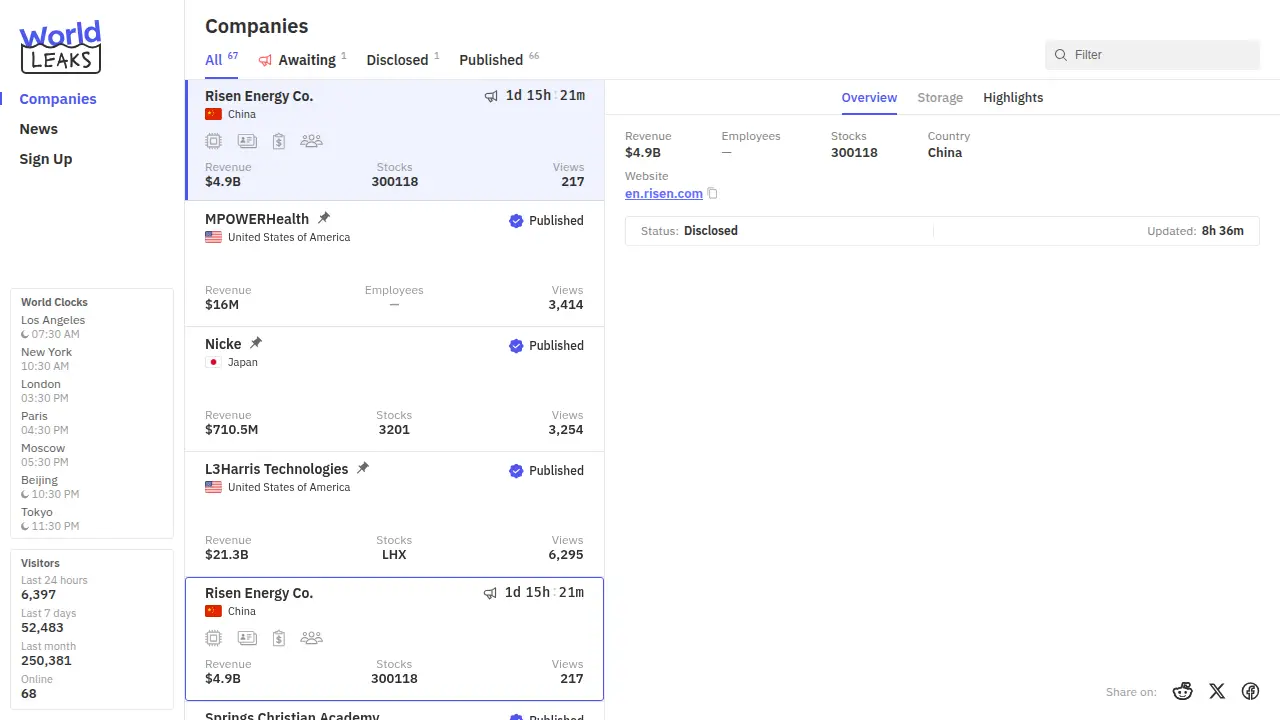This screenshot has height=720, width=1280.
Task: Switch to the Storage tab
Action: point(940,98)
